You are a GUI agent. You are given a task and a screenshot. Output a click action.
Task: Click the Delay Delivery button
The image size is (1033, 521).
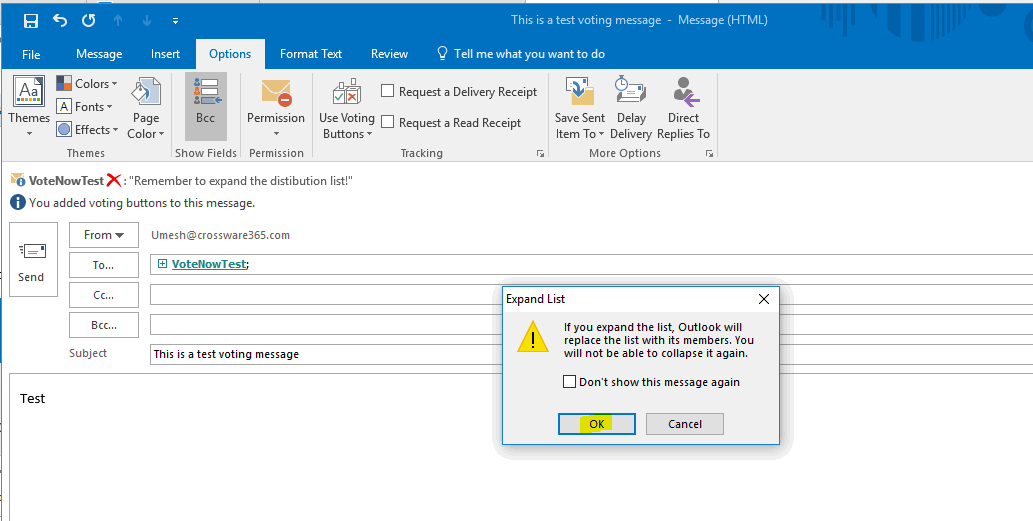630,107
